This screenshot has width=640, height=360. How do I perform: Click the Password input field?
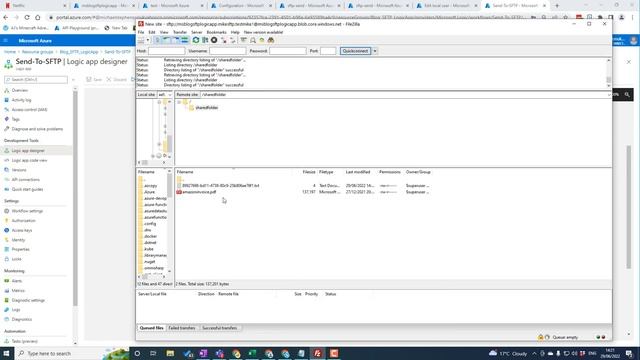288,51
